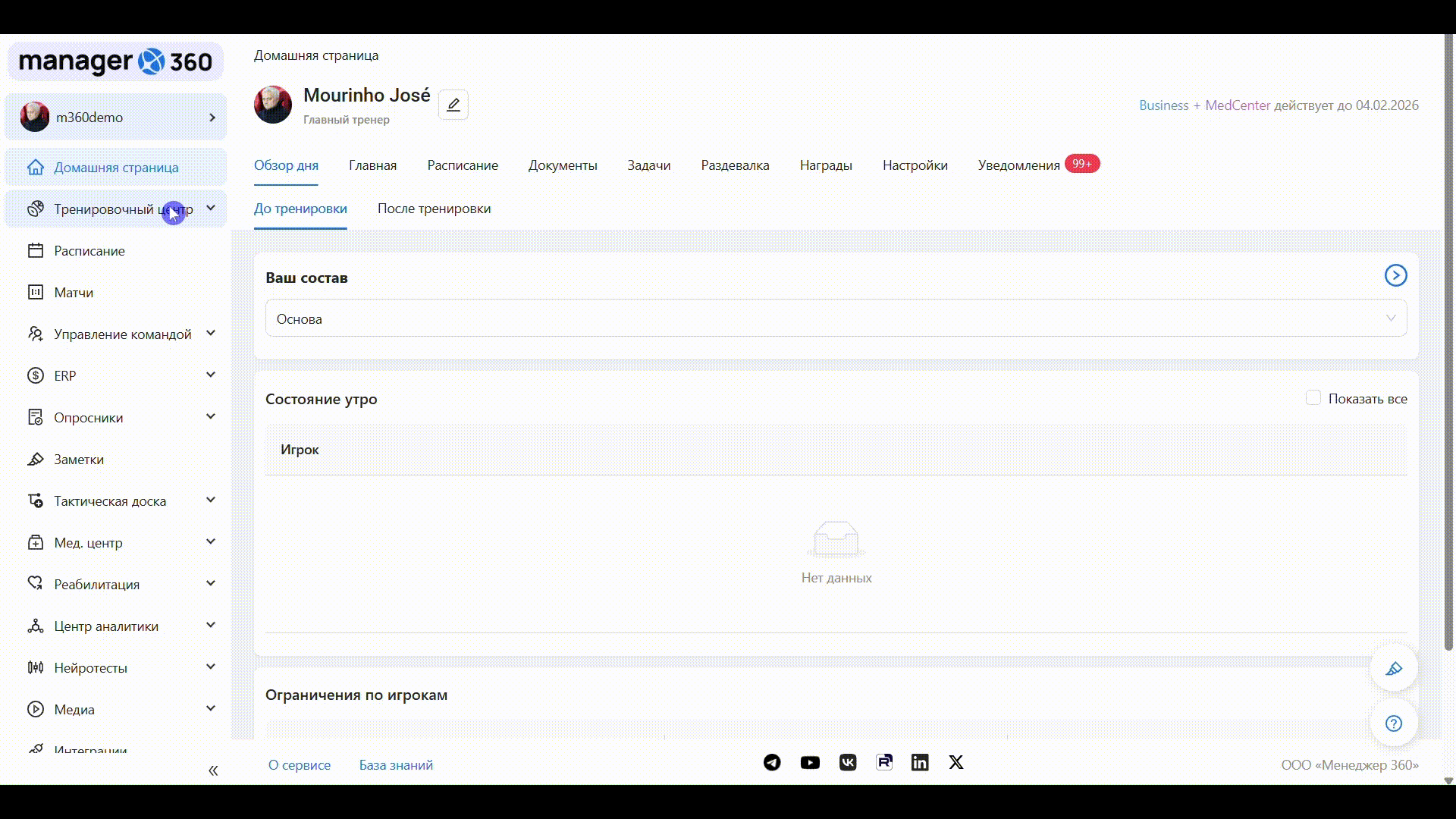Viewport: 1456px width, 819px height.
Task: Open the Основа squad dropdown
Action: (836, 318)
